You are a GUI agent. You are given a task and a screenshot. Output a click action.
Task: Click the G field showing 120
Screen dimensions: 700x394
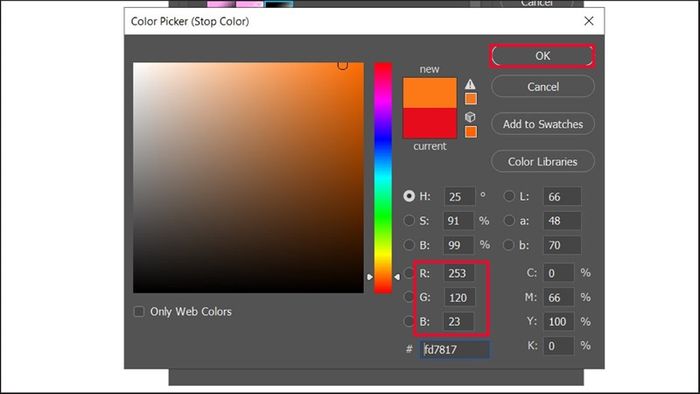[x=459, y=297]
